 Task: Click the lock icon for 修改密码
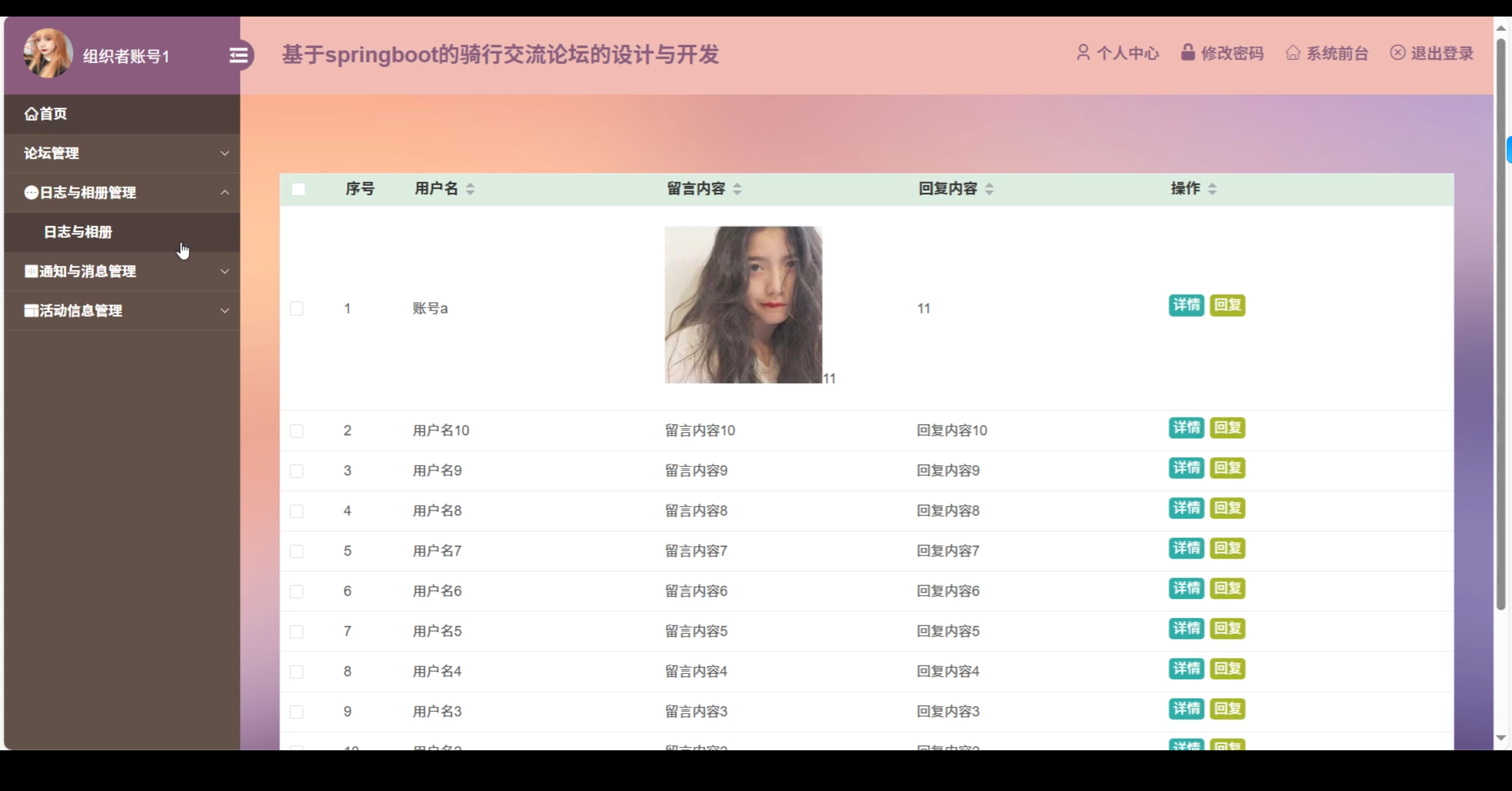tap(1187, 52)
